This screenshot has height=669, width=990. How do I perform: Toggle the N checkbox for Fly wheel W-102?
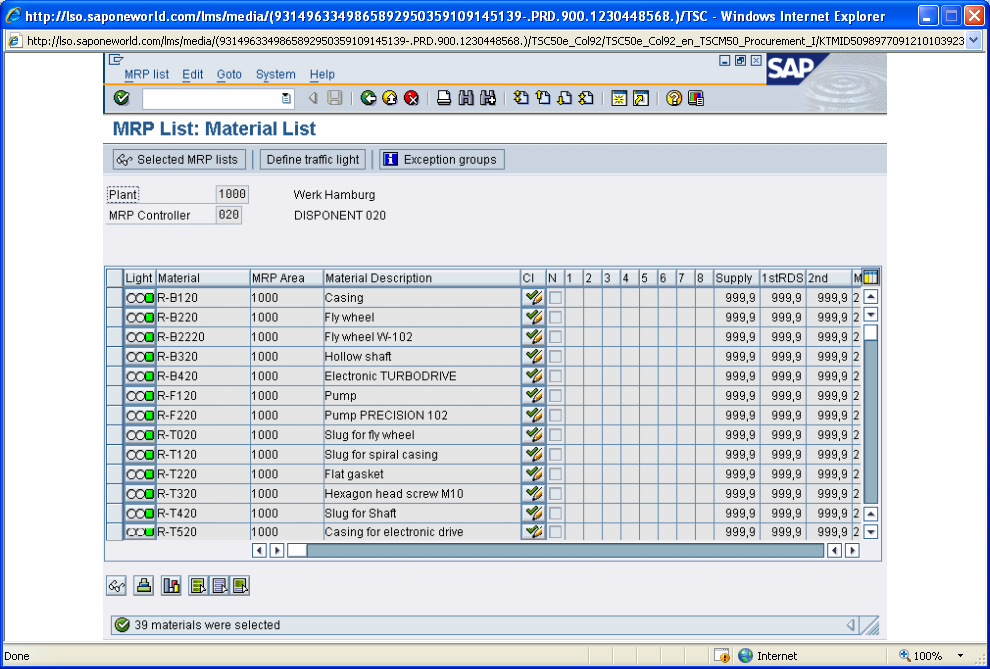point(556,337)
